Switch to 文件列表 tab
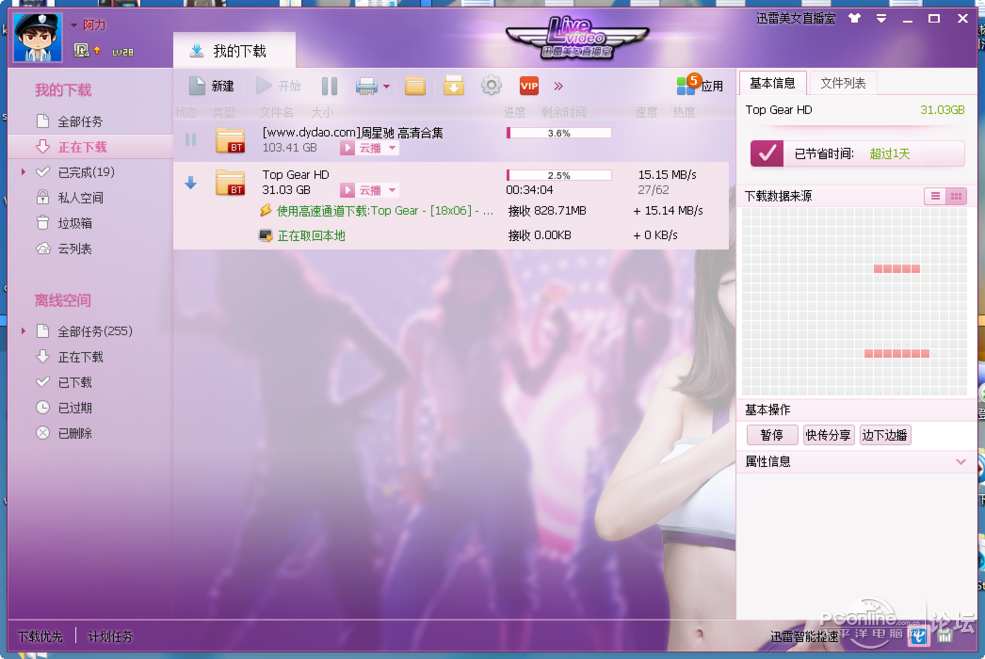 click(842, 83)
